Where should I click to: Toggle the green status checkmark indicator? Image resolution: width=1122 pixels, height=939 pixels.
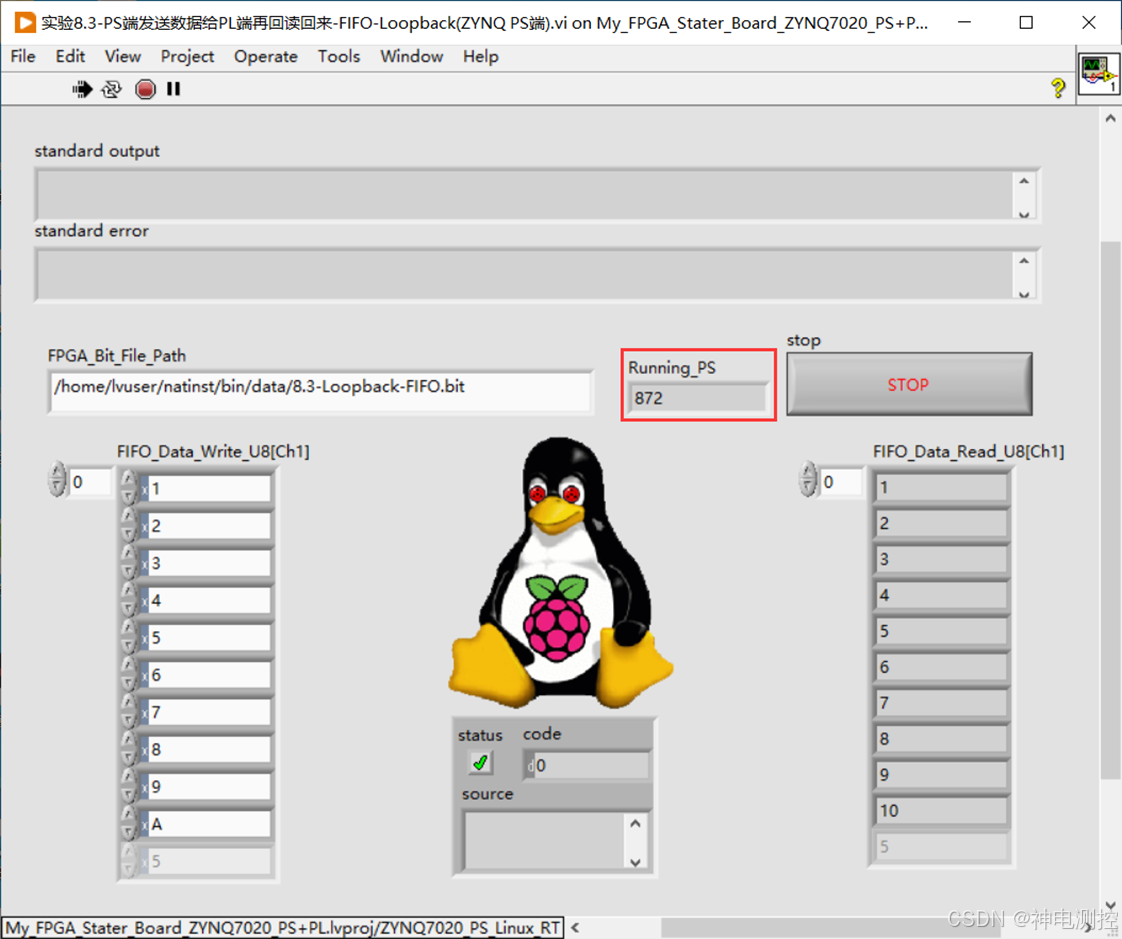(x=480, y=763)
